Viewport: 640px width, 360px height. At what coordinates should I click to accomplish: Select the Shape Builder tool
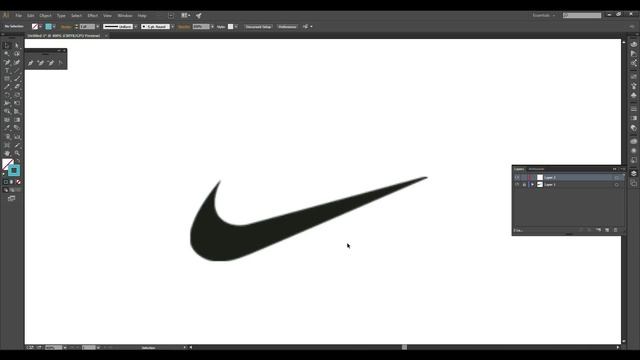7,111
